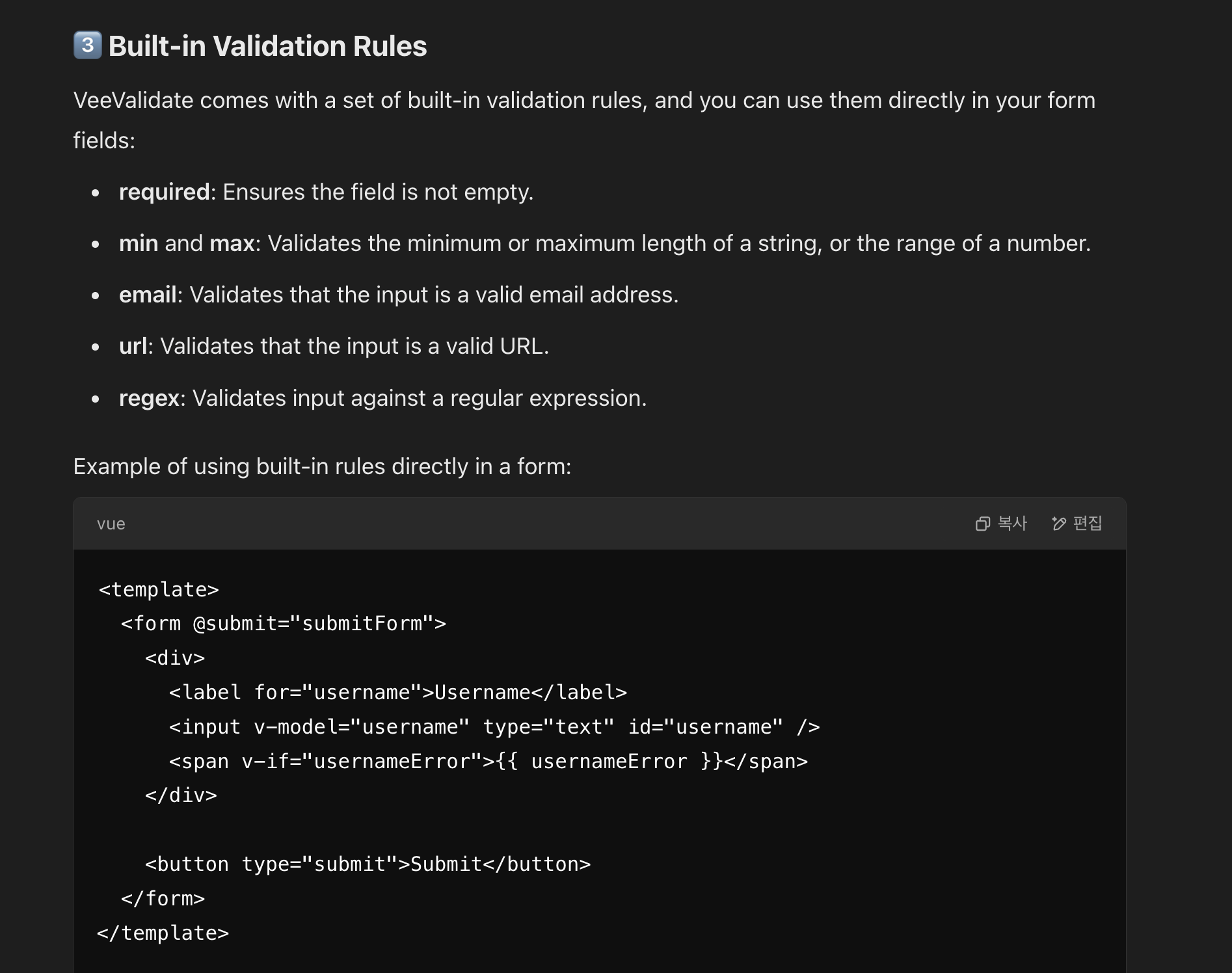Screen dimensions: 1232x973
Task: Click "Validates that the input is a valid email address."
Action: [434, 295]
